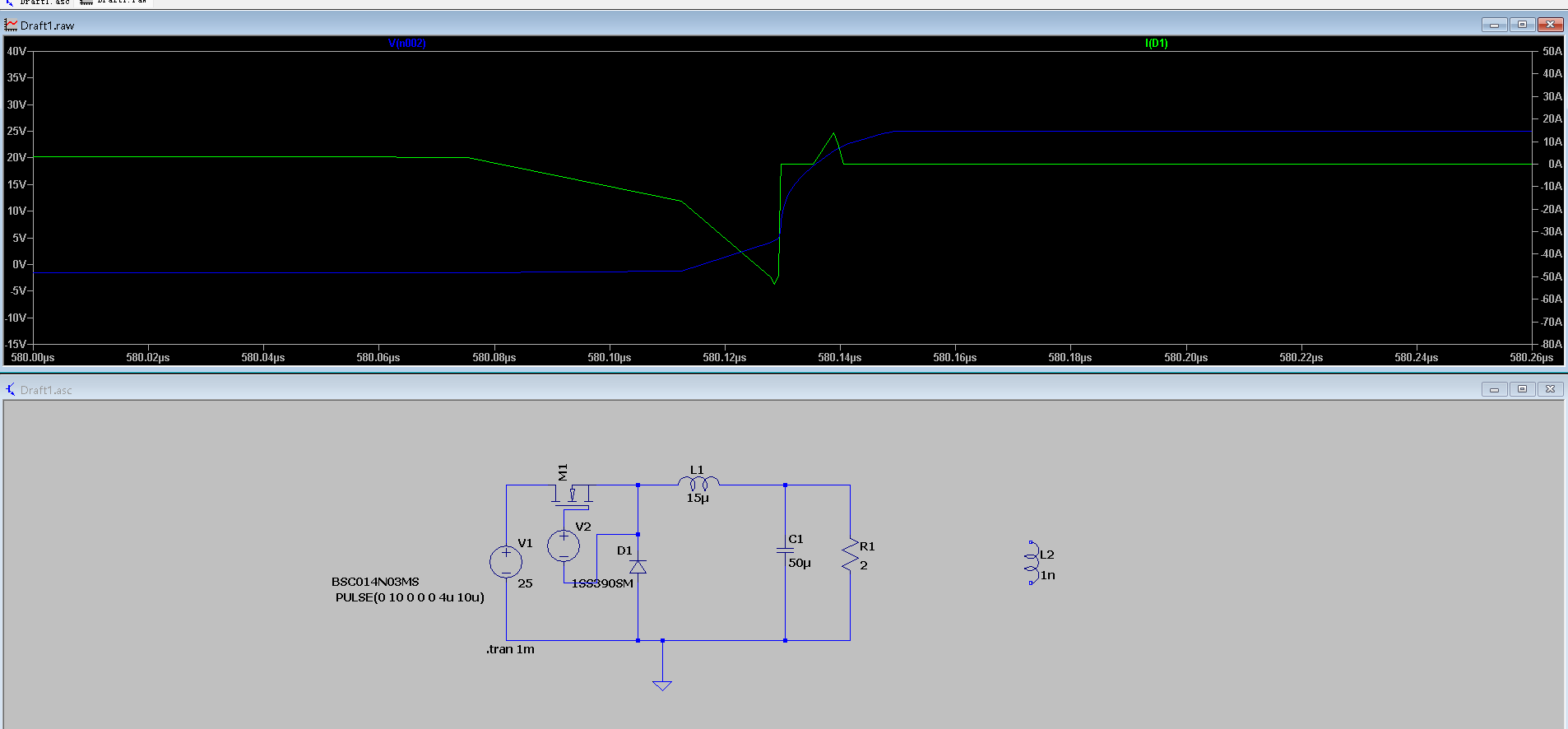Click the 580.00µs label on the time axis
This screenshot has height=729, width=1568.
point(33,357)
